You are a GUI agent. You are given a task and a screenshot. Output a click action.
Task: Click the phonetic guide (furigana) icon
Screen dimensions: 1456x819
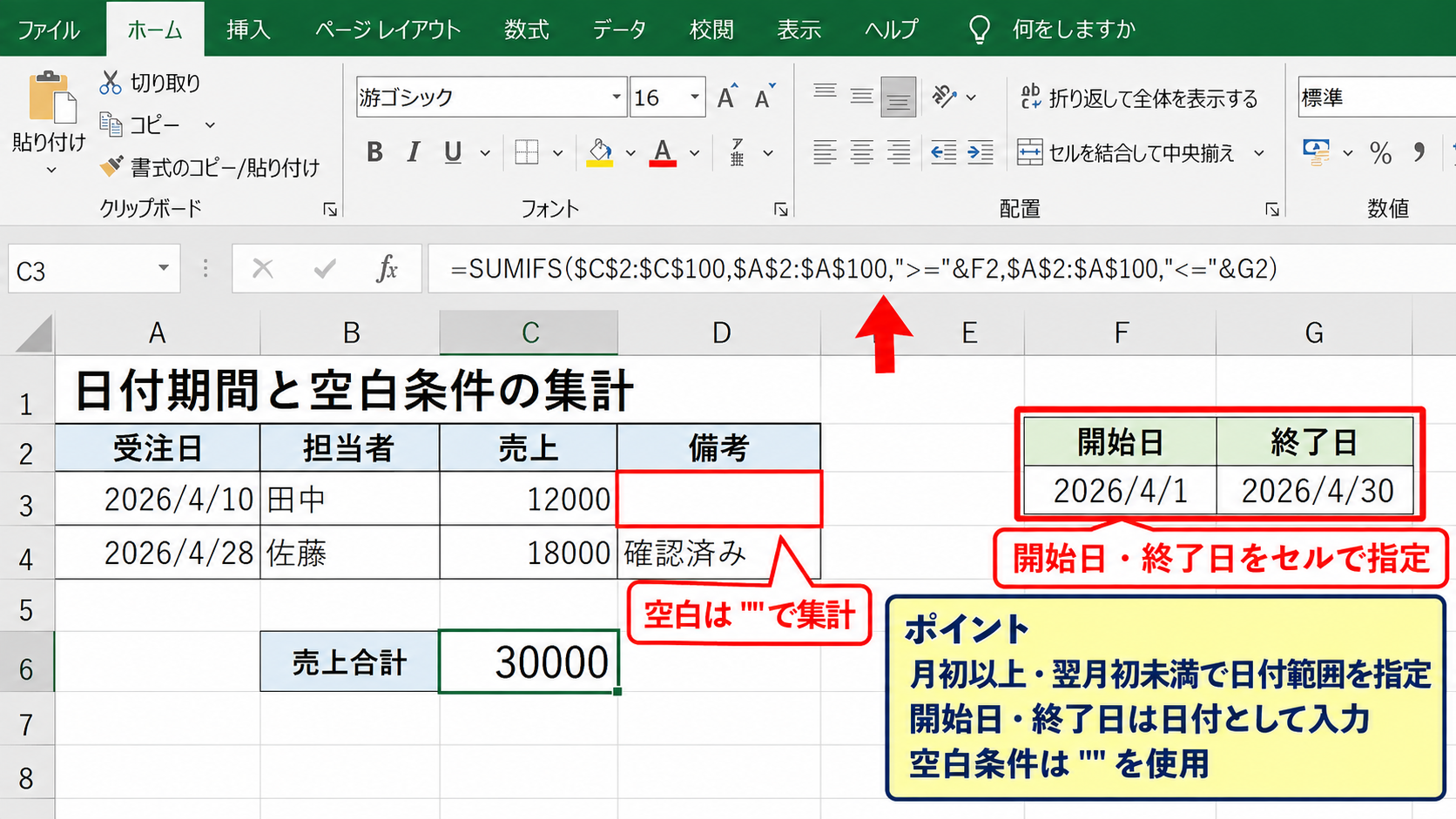[x=738, y=152]
